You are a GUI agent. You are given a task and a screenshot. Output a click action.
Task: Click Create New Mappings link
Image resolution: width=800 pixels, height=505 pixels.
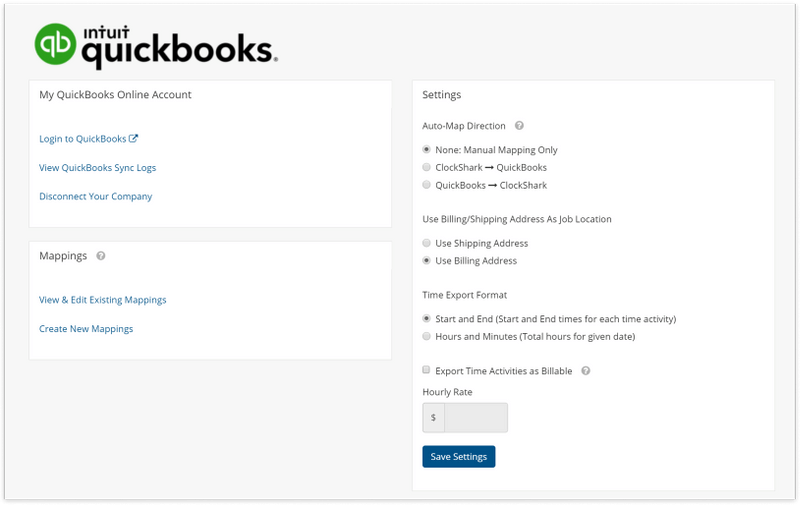point(86,329)
